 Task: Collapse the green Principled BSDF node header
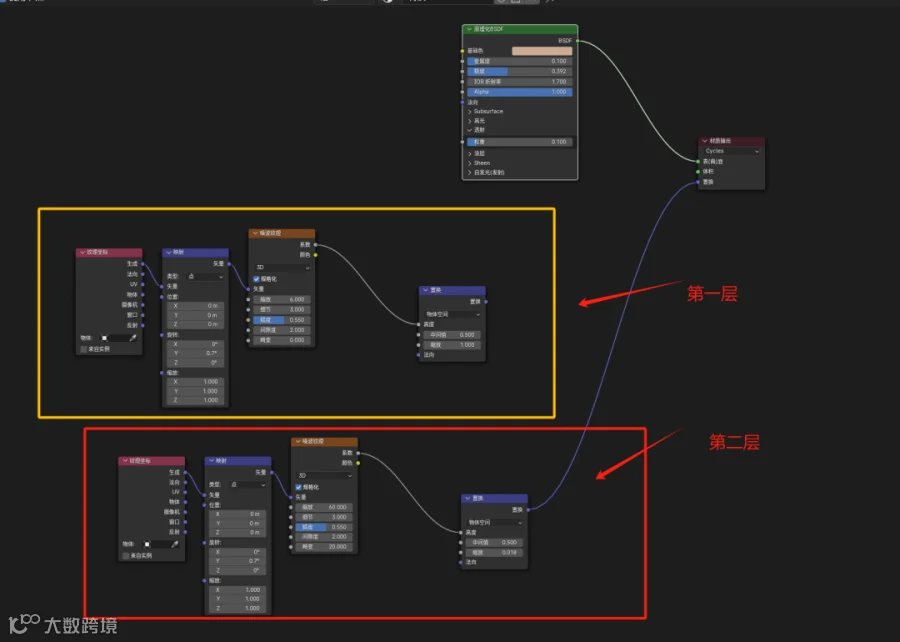[x=469, y=29]
